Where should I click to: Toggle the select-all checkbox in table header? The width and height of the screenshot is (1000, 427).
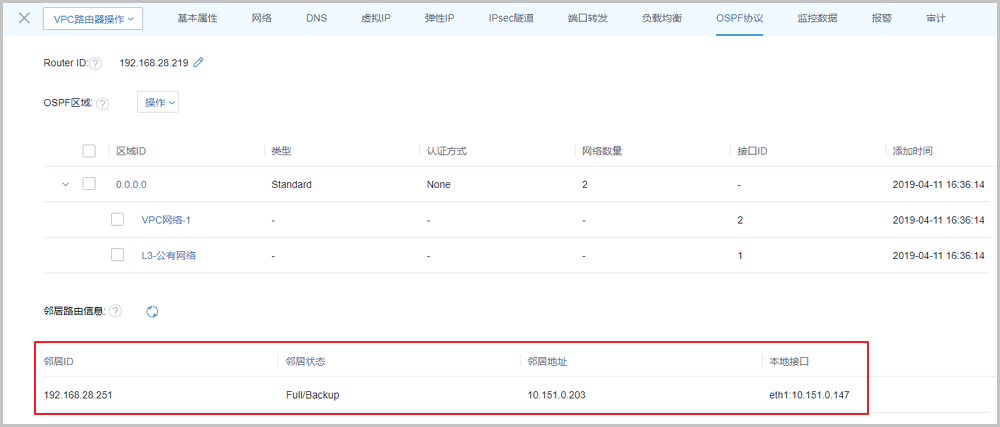89,151
